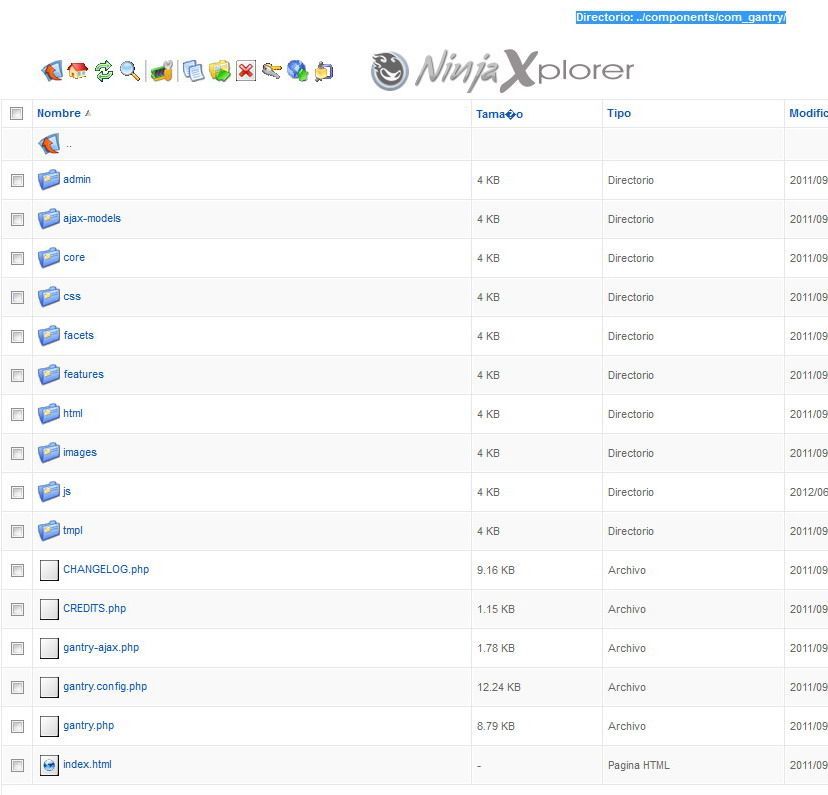Click the '1.15 KB' size cell
This screenshot has height=795, width=828.
click(495, 609)
